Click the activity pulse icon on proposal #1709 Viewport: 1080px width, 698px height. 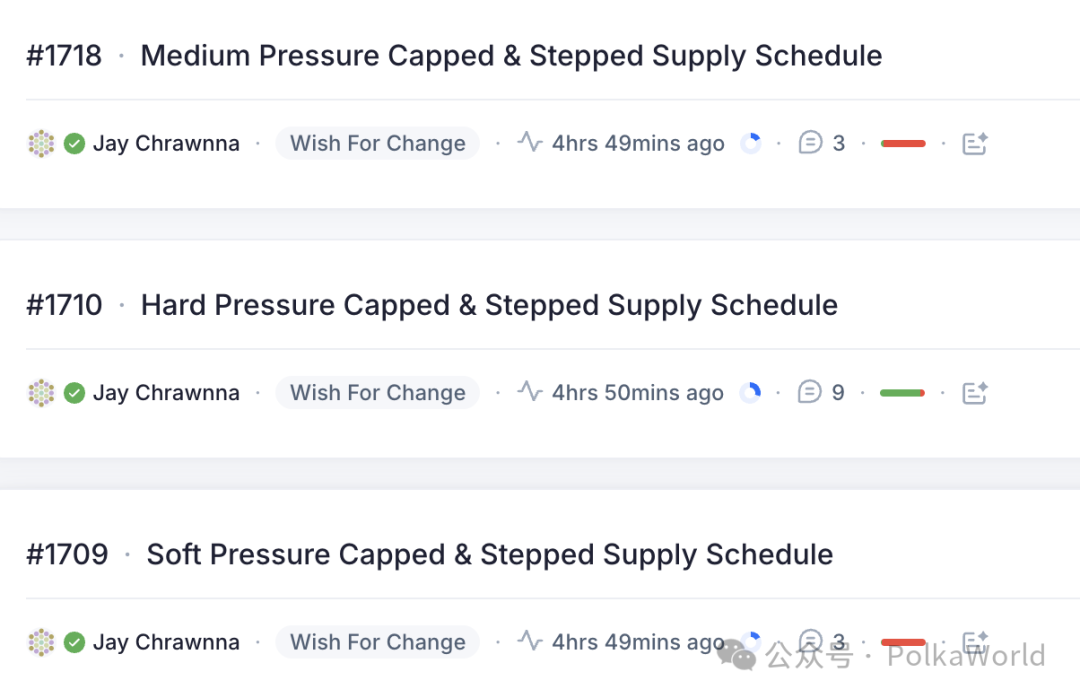530,641
